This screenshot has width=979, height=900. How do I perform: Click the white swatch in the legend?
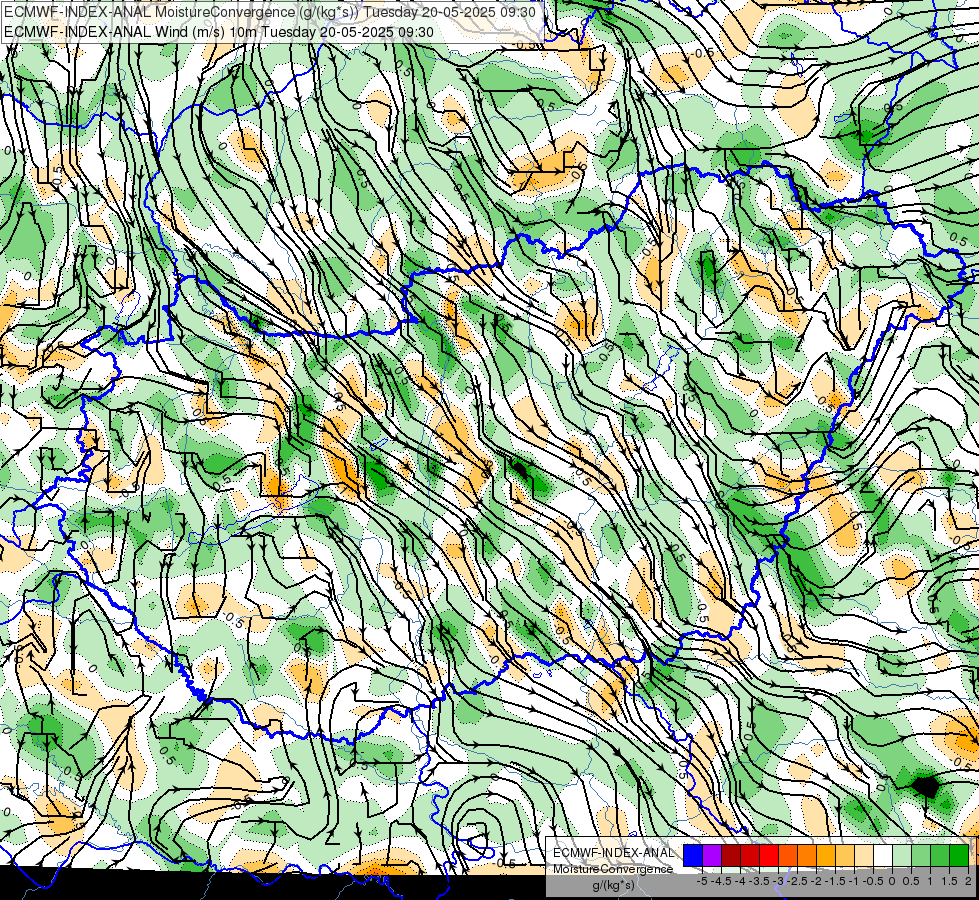point(883,855)
